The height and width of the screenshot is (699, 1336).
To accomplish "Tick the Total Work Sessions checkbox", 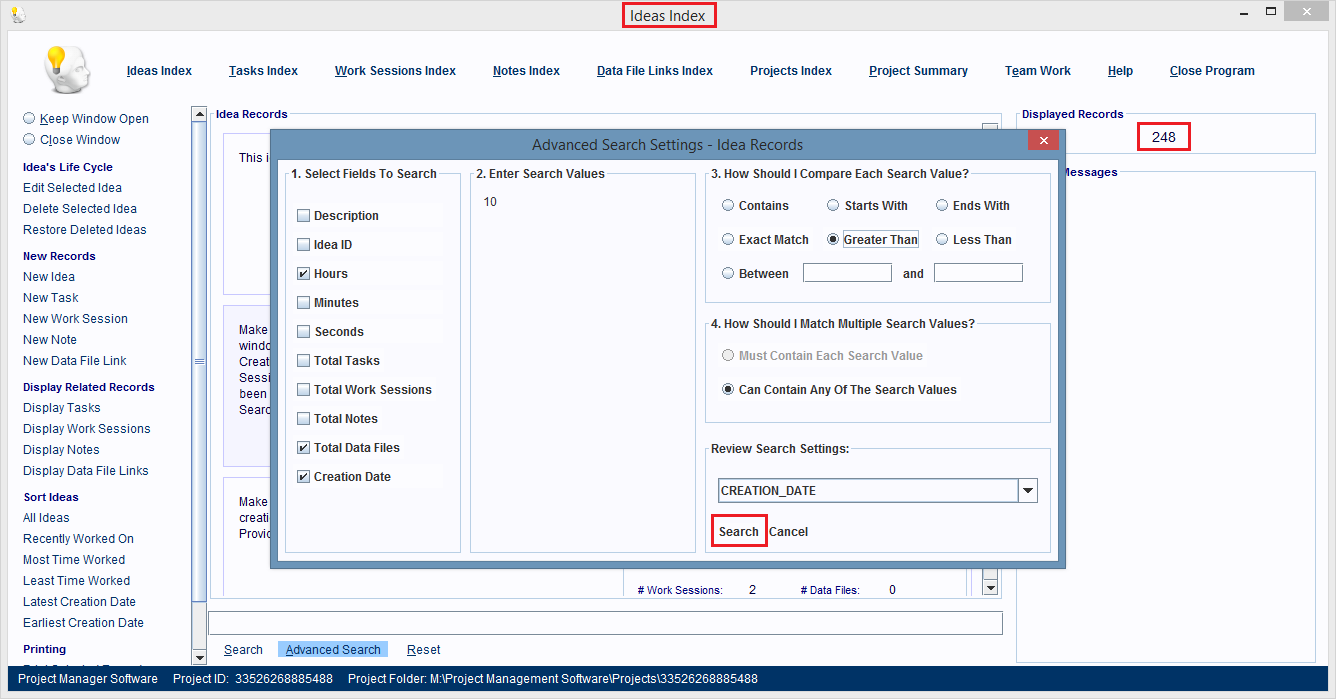I will pyautogui.click(x=303, y=390).
